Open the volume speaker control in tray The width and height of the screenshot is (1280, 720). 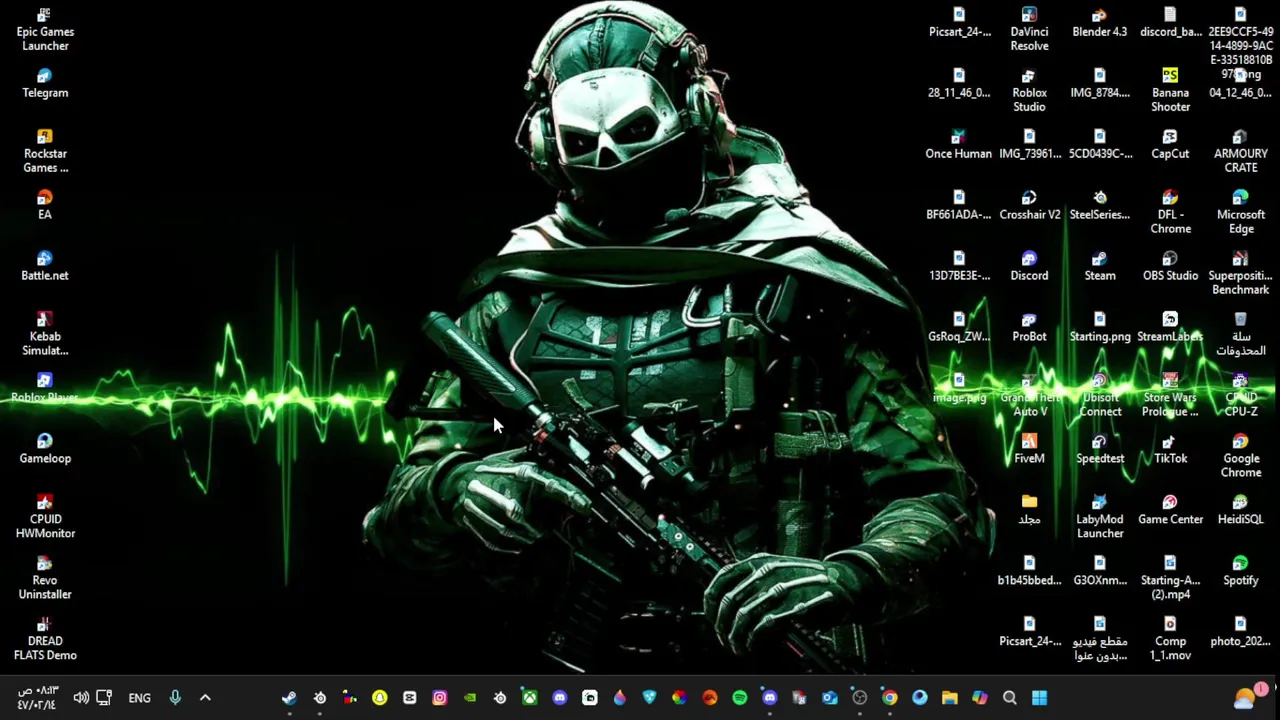pyautogui.click(x=81, y=698)
